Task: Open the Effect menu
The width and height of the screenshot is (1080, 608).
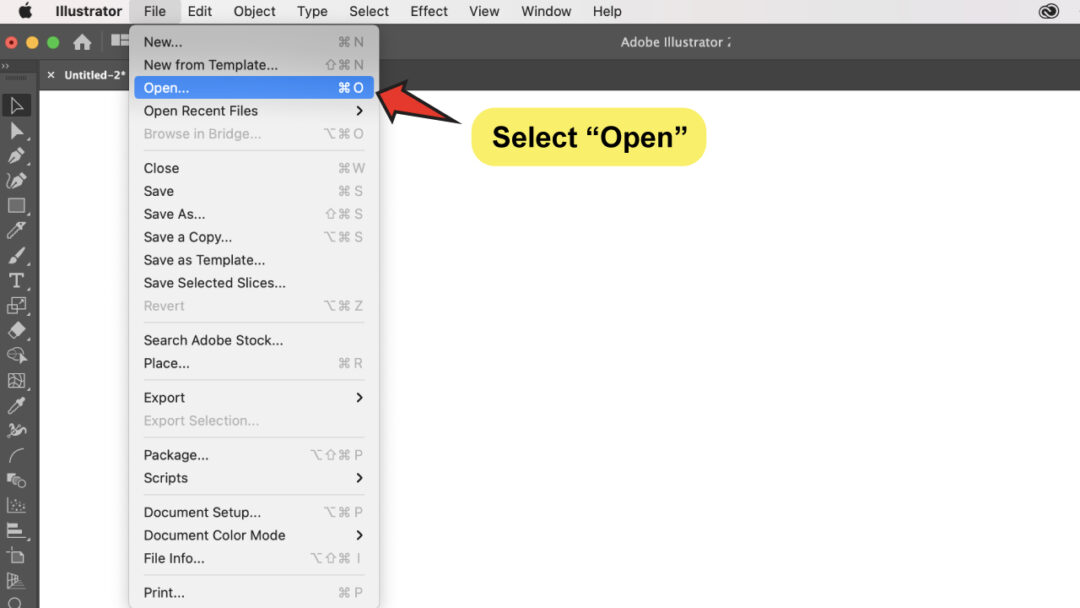Action: [x=428, y=11]
